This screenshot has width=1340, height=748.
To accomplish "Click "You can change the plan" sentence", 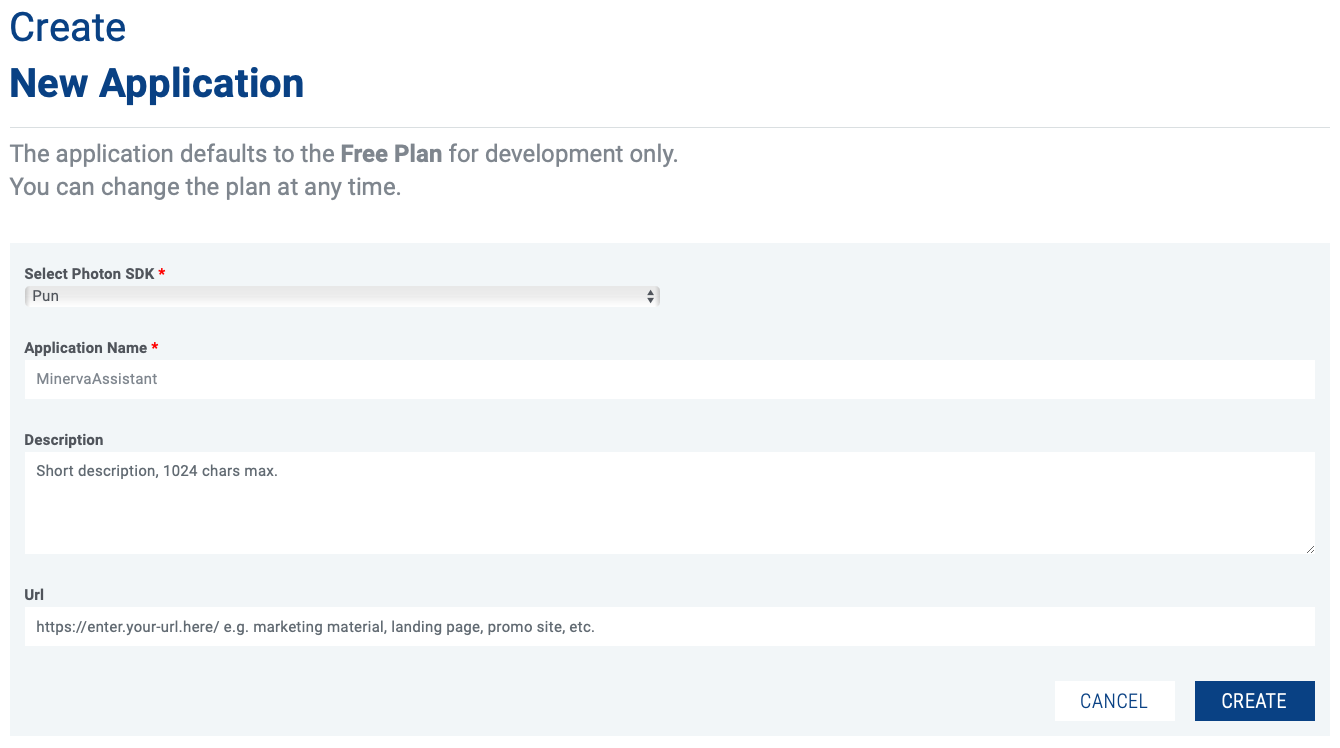I will (205, 187).
